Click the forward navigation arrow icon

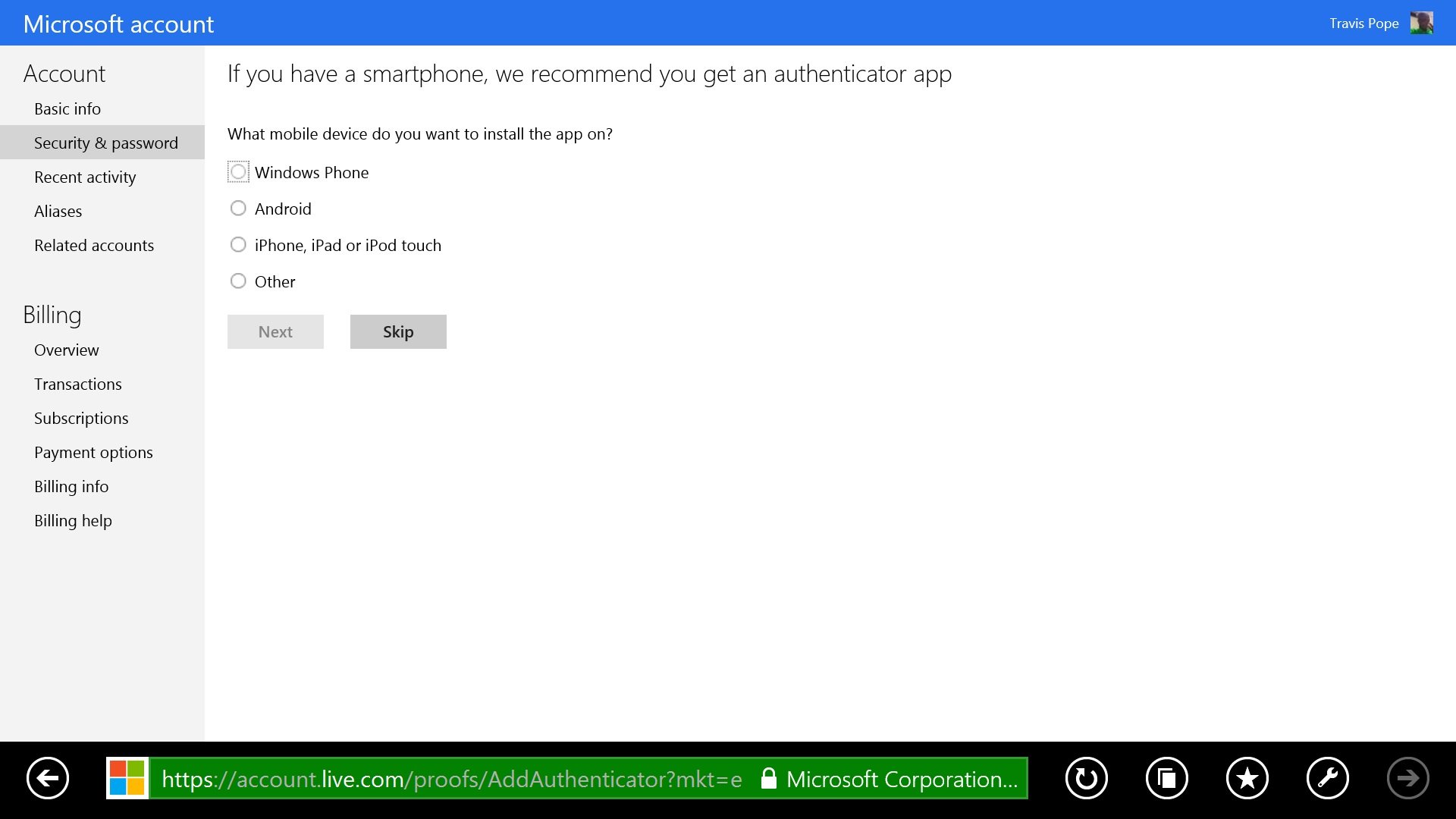1409,777
